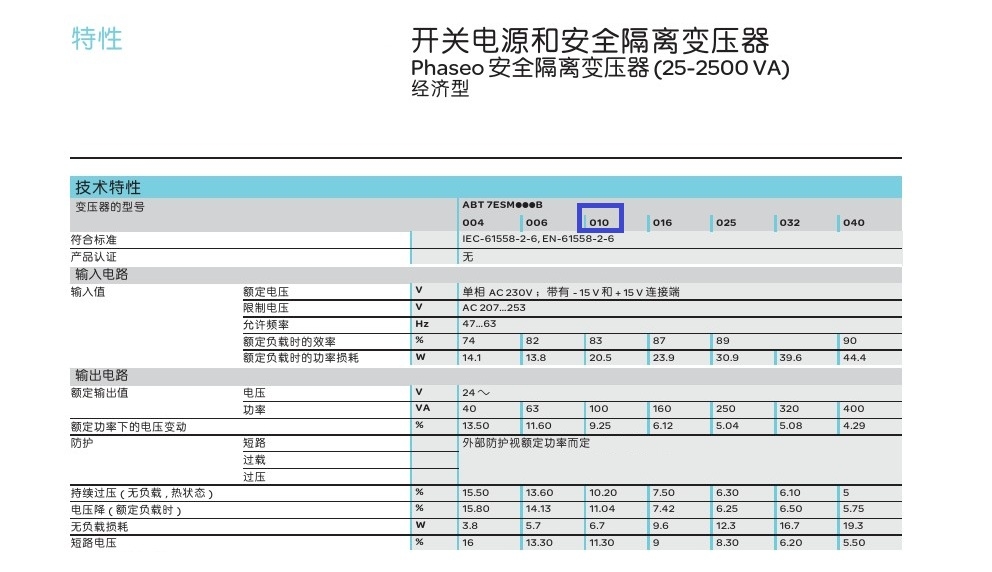Select efficiency value "74"
Viewport: 992px width, 572px height.
(469, 340)
